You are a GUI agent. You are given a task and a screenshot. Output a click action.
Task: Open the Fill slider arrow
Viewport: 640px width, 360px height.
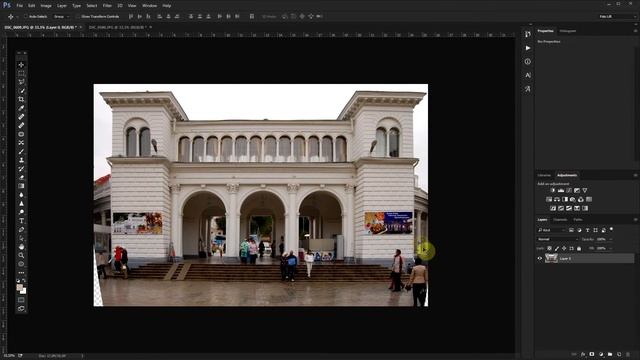point(611,248)
